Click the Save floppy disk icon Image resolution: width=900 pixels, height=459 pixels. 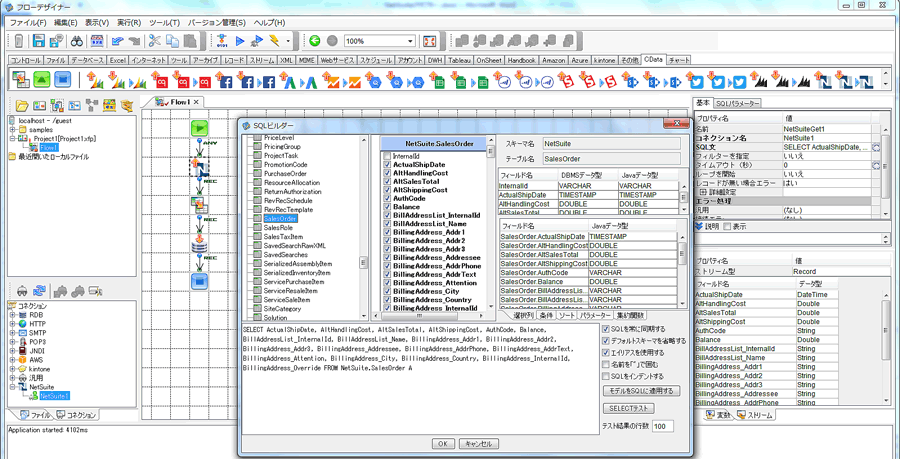coord(38,41)
